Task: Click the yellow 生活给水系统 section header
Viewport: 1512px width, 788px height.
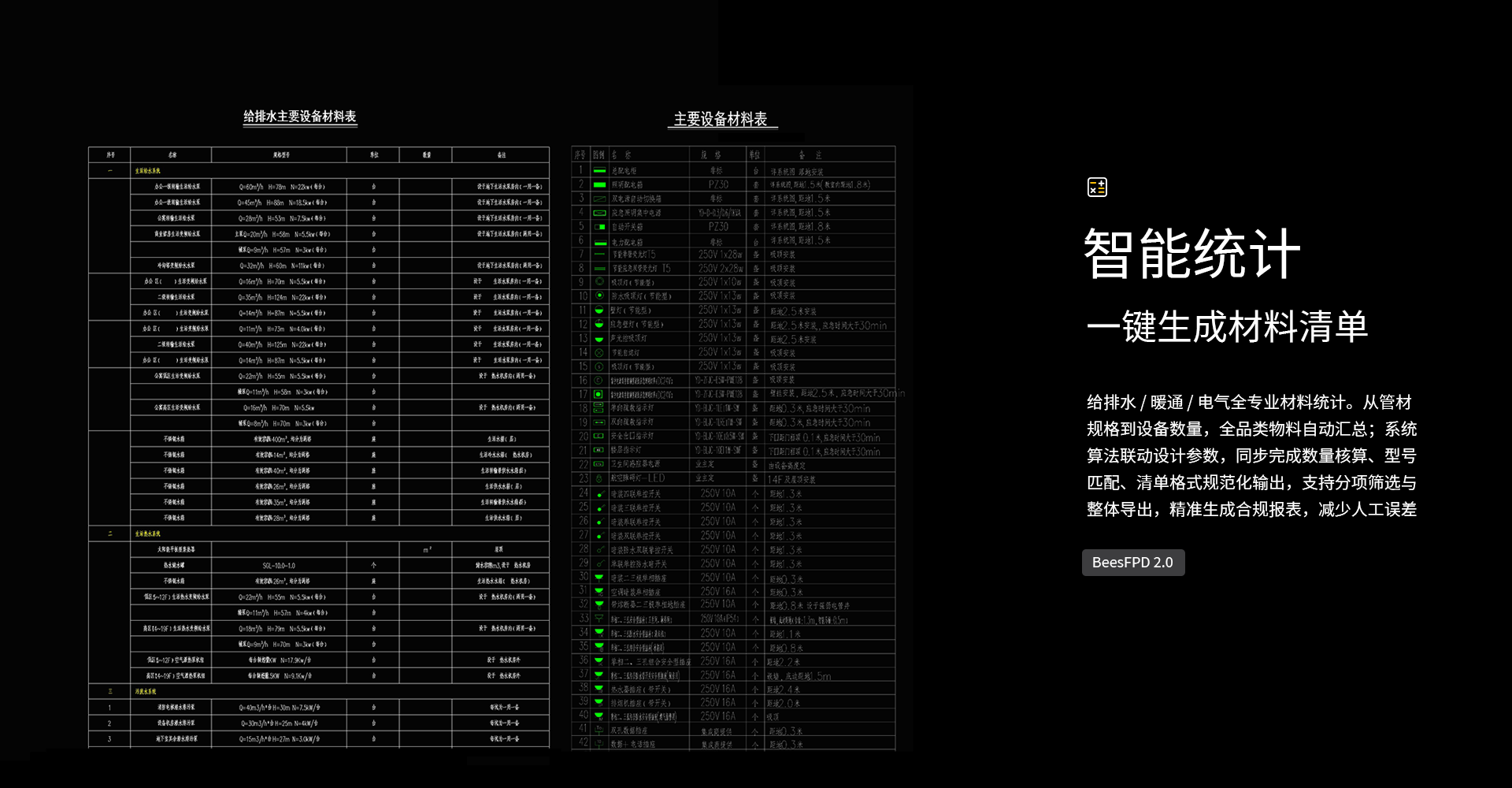Action: (x=147, y=171)
